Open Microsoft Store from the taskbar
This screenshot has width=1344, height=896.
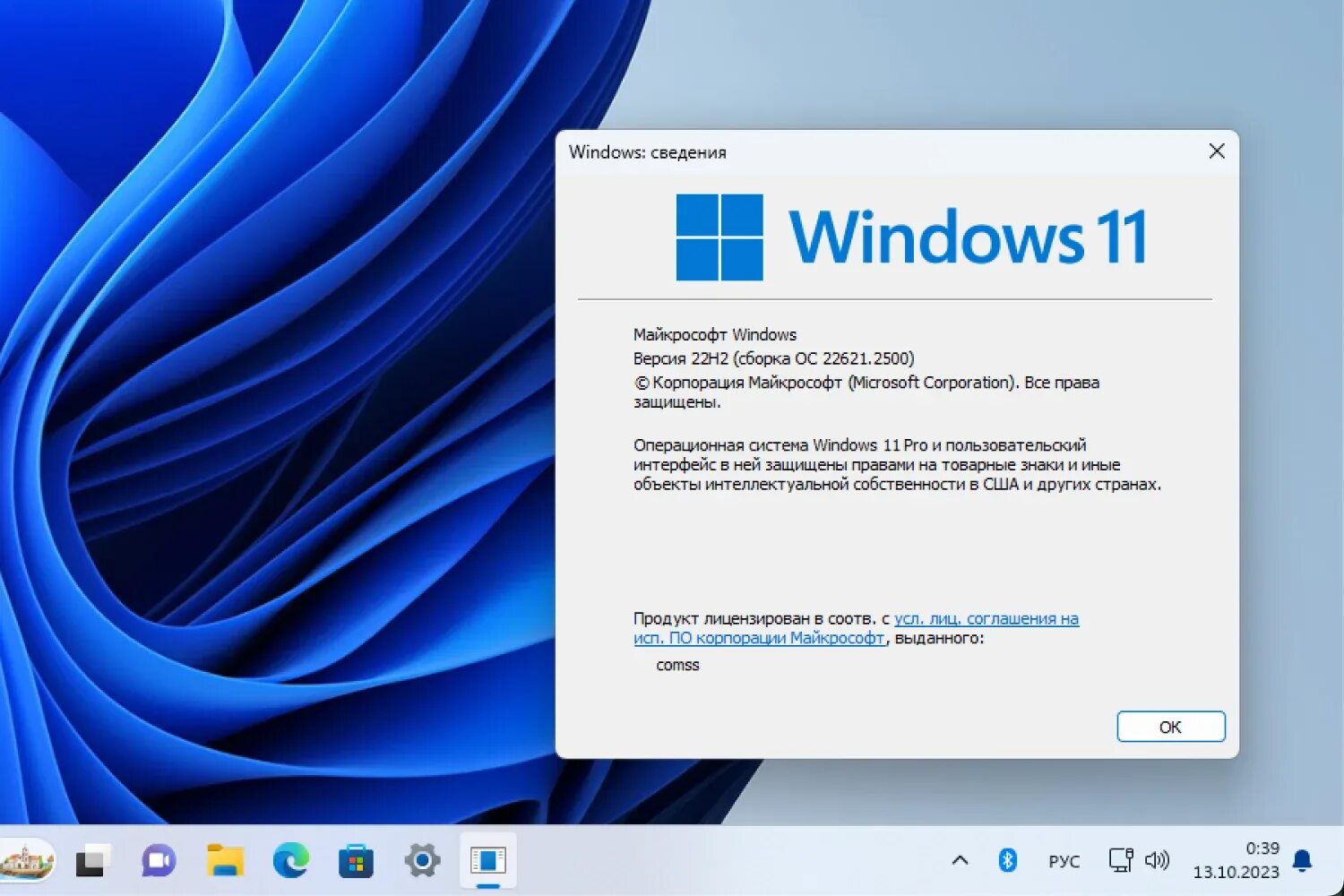pyautogui.click(x=356, y=861)
